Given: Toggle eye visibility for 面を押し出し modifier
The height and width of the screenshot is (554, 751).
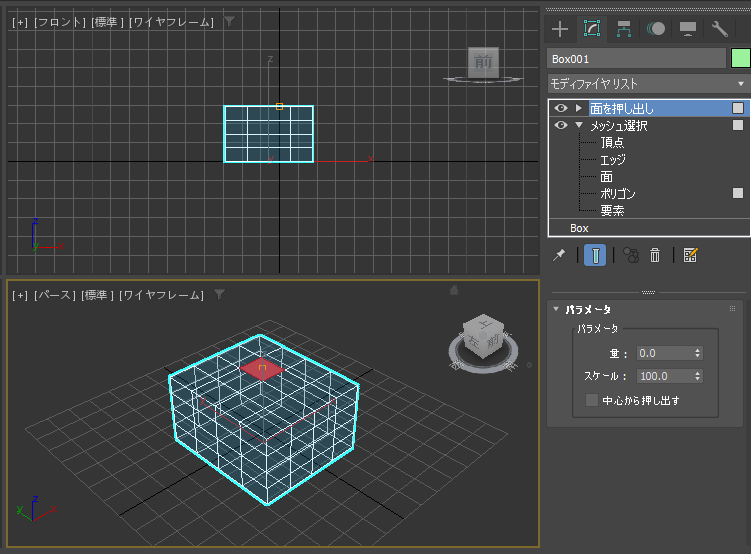Looking at the screenshot, I should (x=561, y=108).
